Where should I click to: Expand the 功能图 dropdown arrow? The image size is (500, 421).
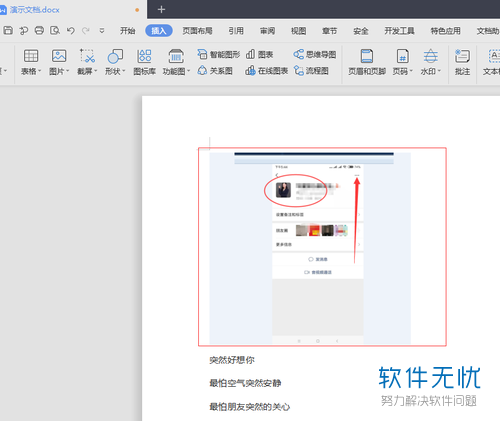188,71
